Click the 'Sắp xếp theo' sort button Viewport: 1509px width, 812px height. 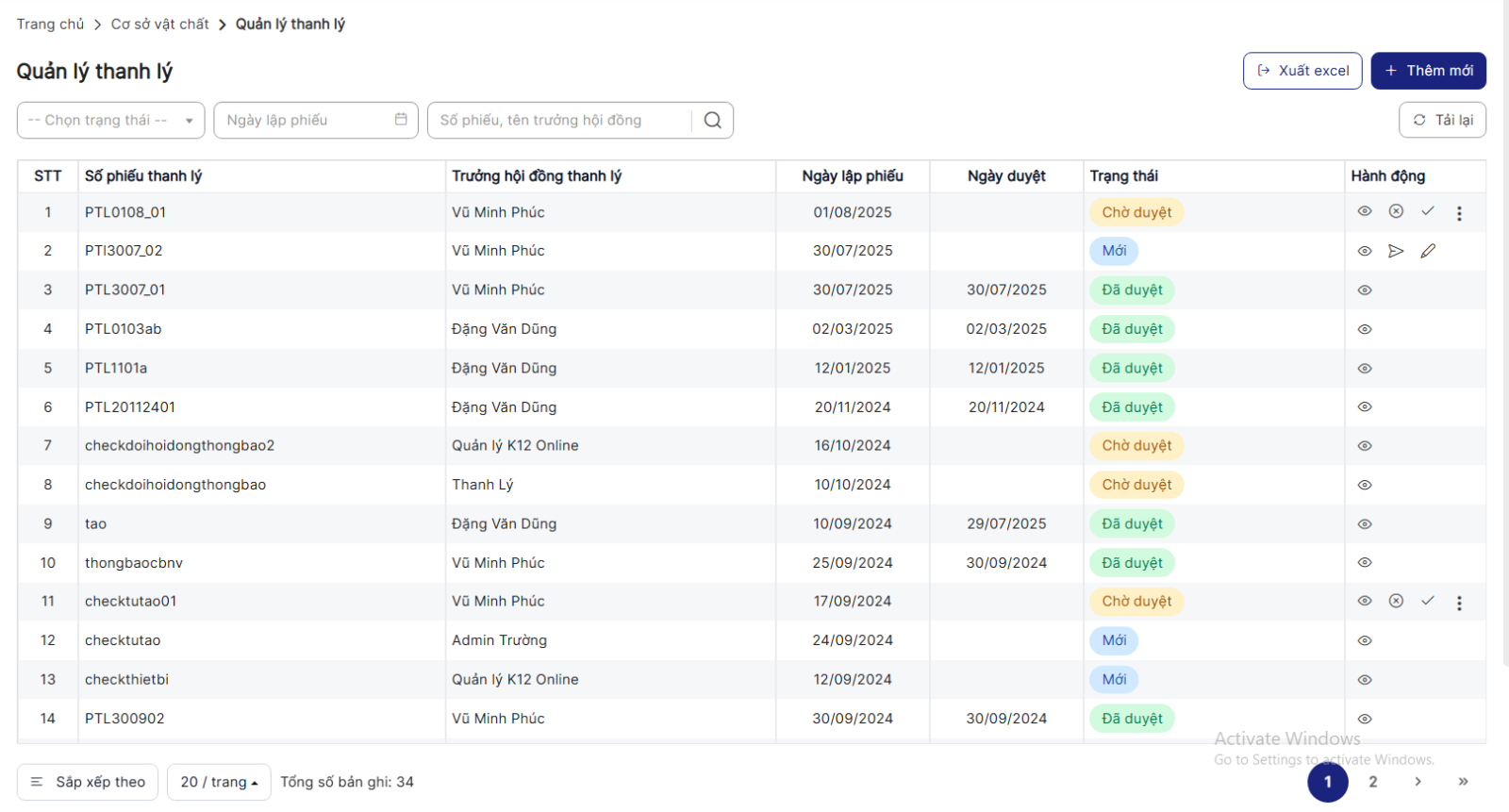(88, 782)
